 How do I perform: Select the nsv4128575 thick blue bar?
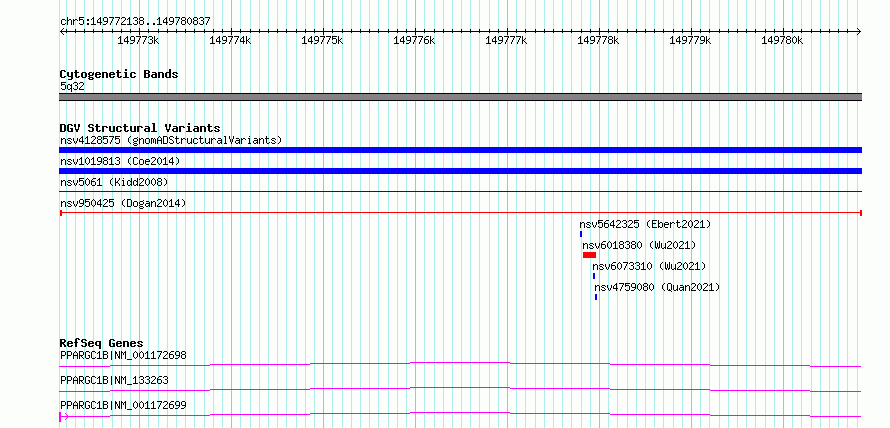[460, 150]
